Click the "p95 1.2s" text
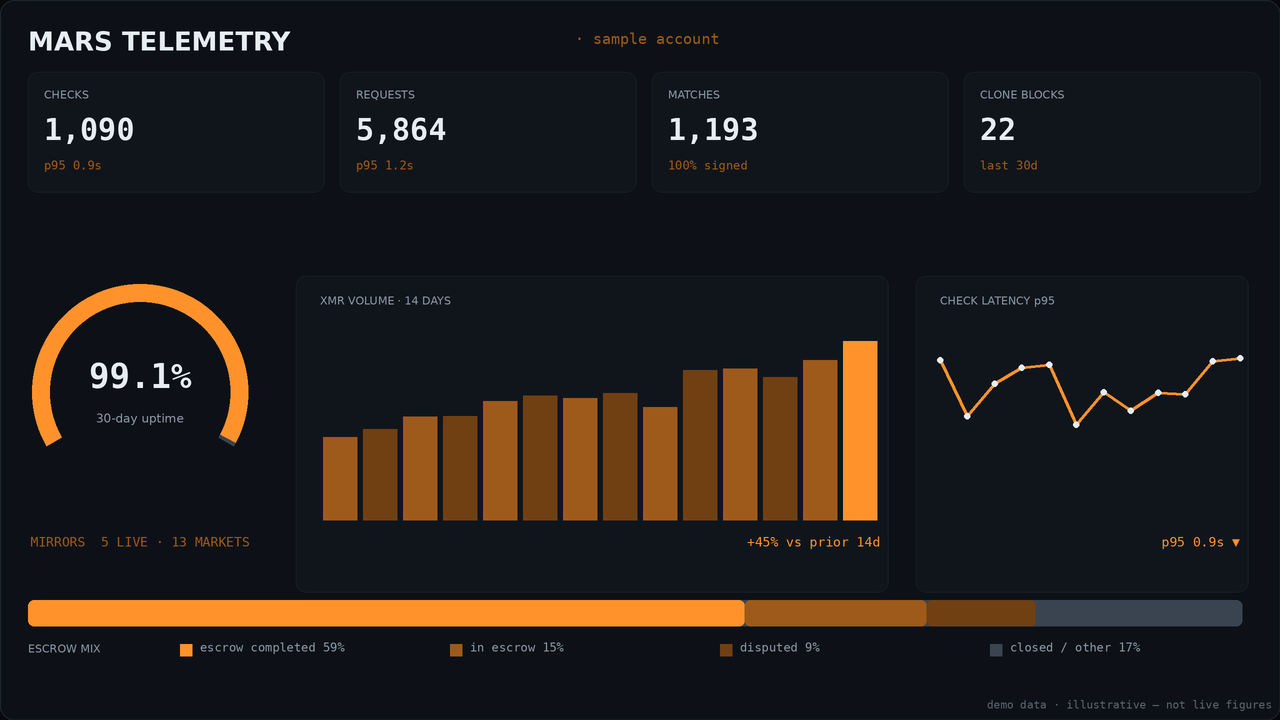This screenshot has width=1280, height=720. click(x=384, y=166)
